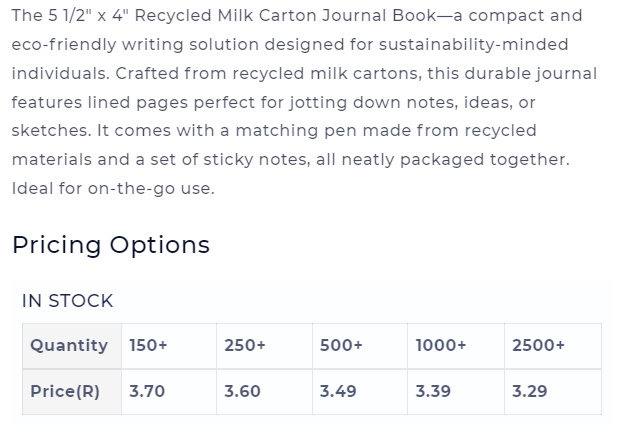Click the Price(R) row header cell
Image resolution: width=620 pixels, height=427 pixels.
click(x=72, y=392)
